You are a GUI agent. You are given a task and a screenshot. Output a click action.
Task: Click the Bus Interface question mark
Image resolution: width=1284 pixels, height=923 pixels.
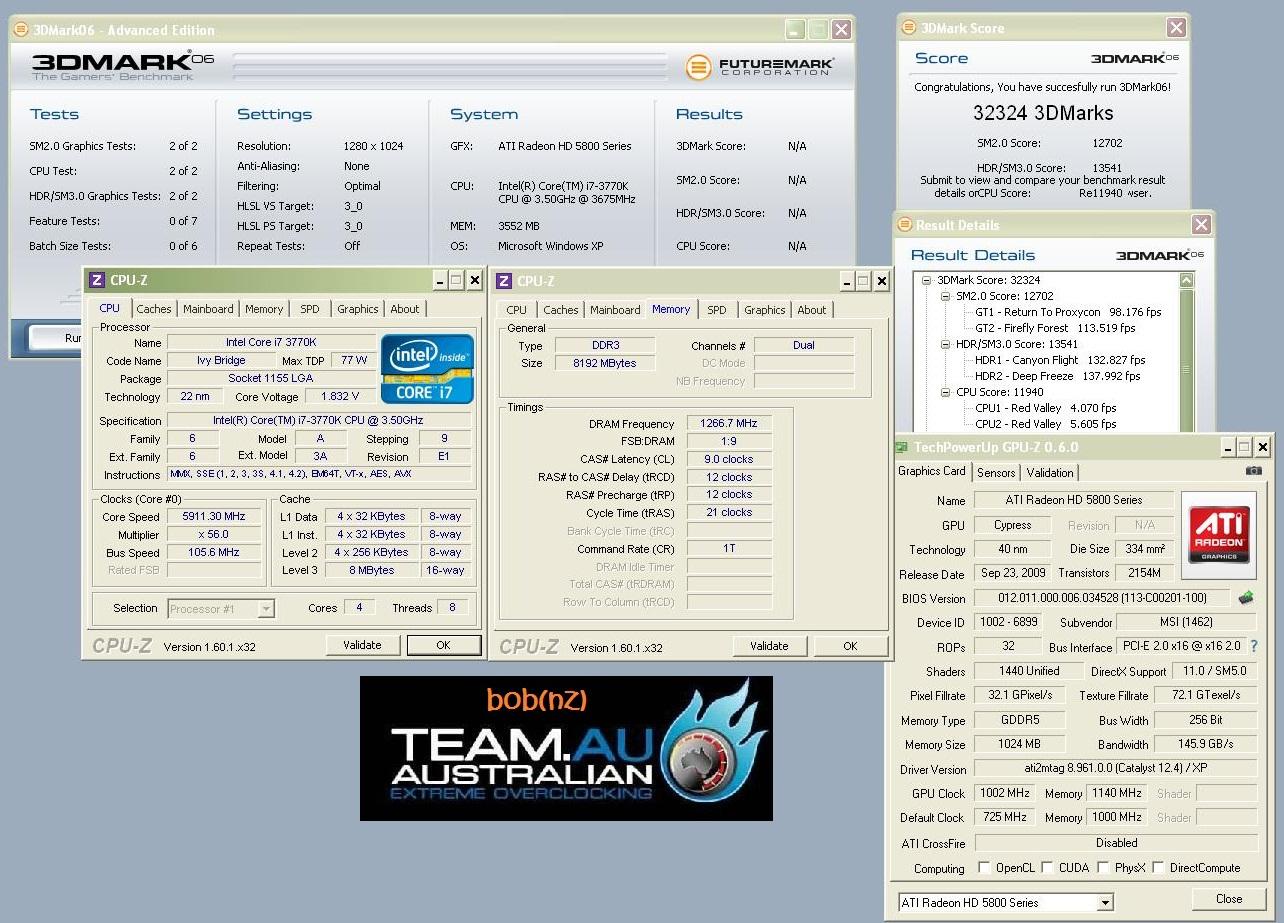[x=1254, y=647]
